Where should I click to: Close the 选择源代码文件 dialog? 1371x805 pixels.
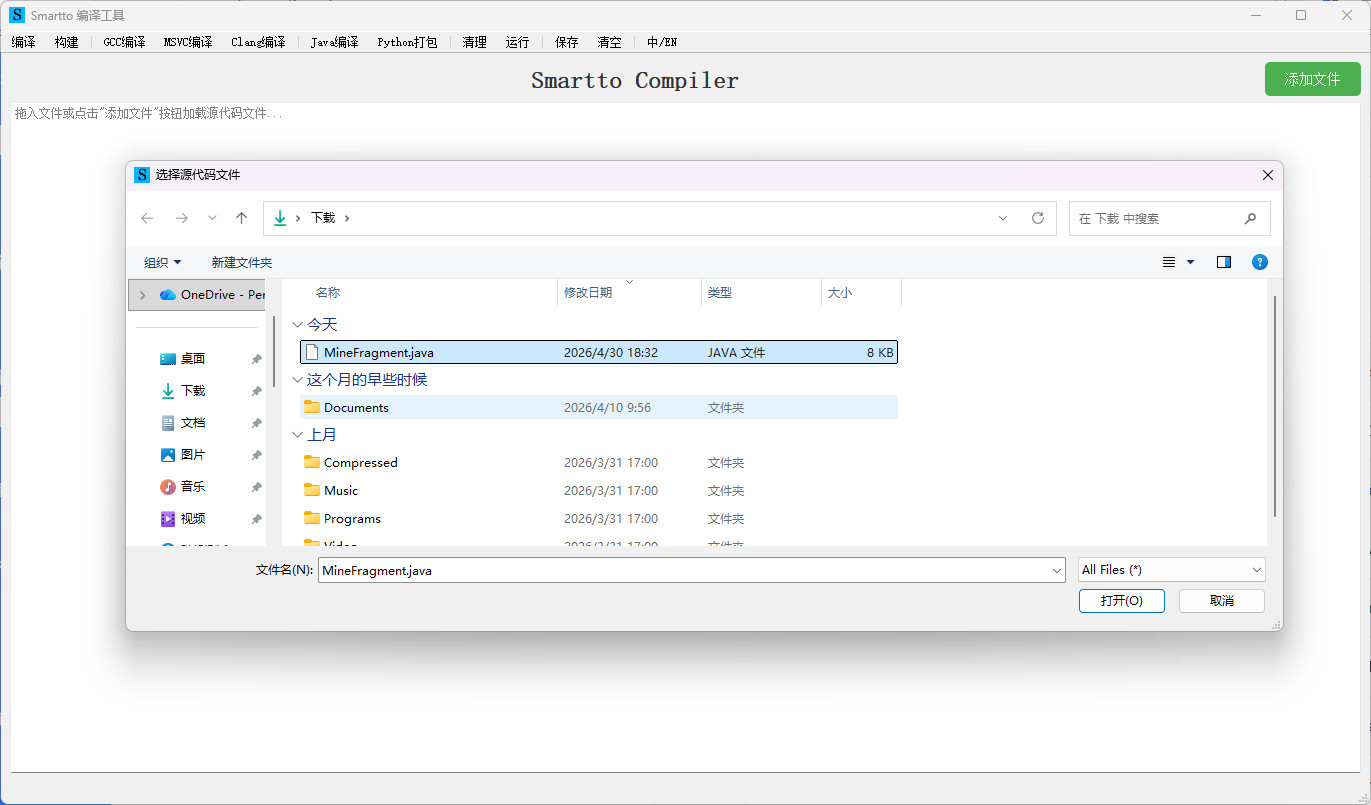1268,175
